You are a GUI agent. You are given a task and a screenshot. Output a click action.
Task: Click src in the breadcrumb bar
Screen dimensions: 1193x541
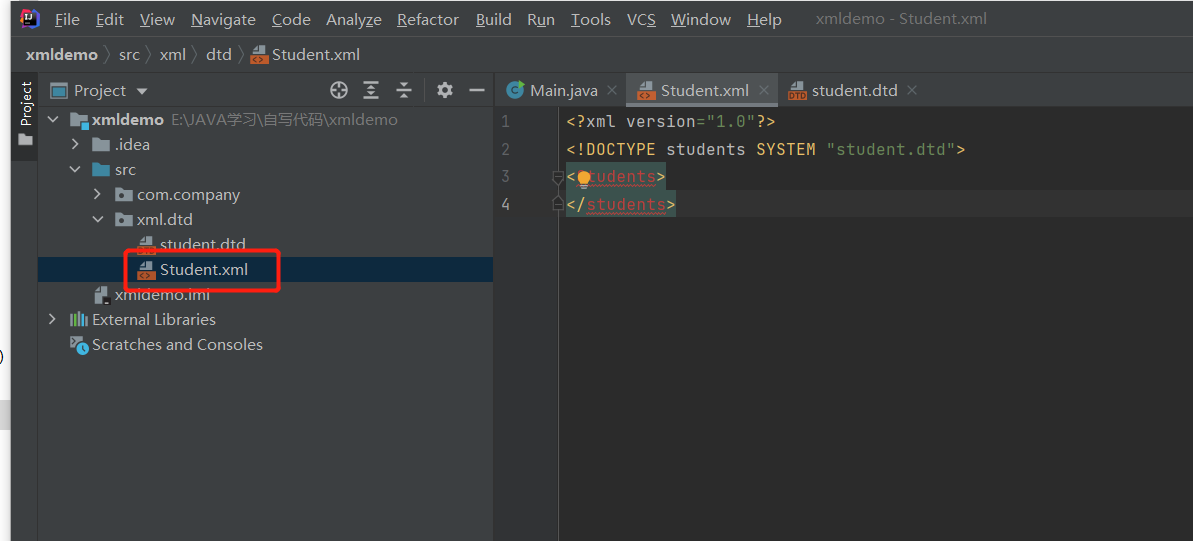click(x=129, y=55)
